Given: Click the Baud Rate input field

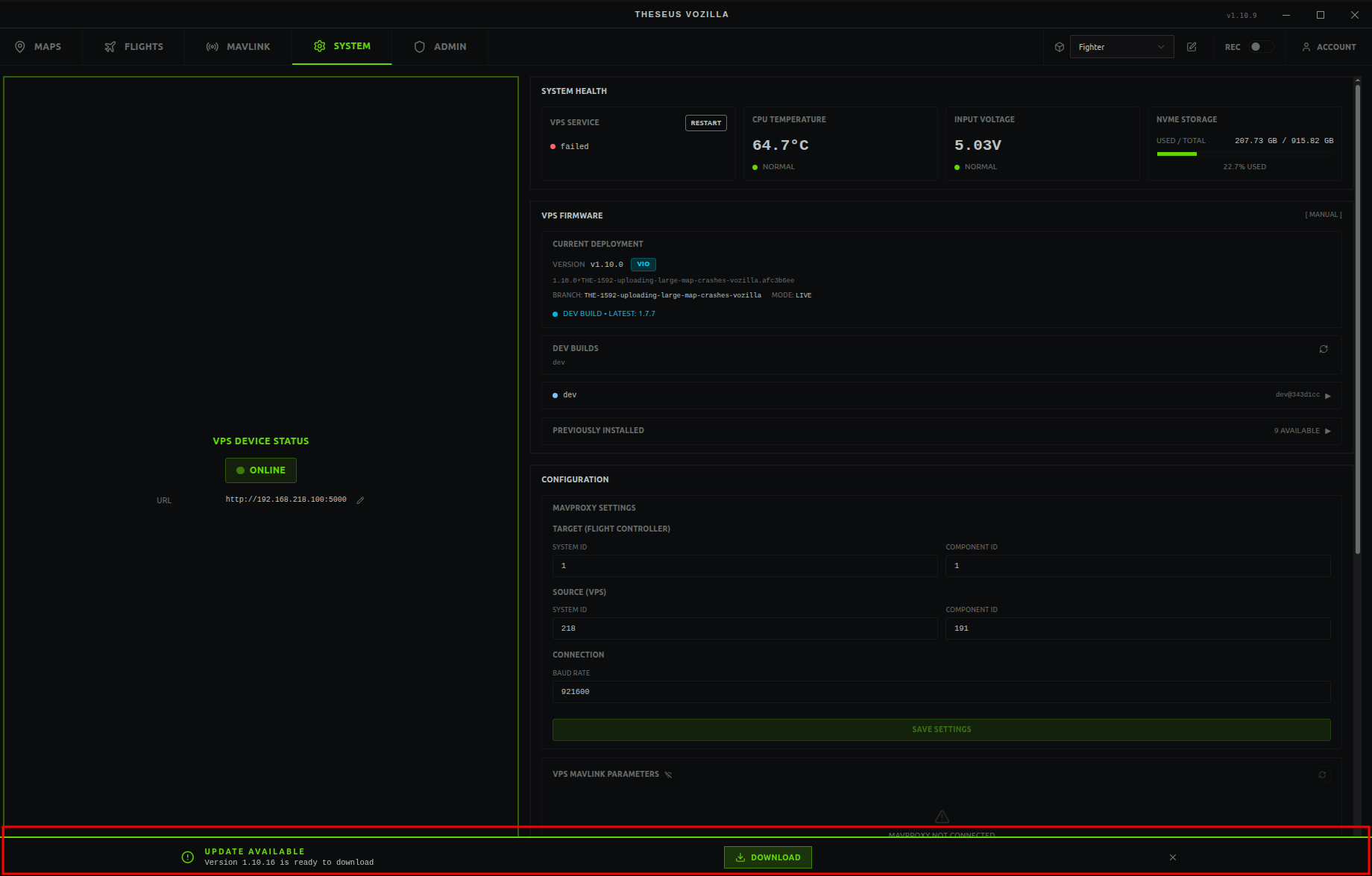Looking at the screenshot, I should (x=941, y=692).
